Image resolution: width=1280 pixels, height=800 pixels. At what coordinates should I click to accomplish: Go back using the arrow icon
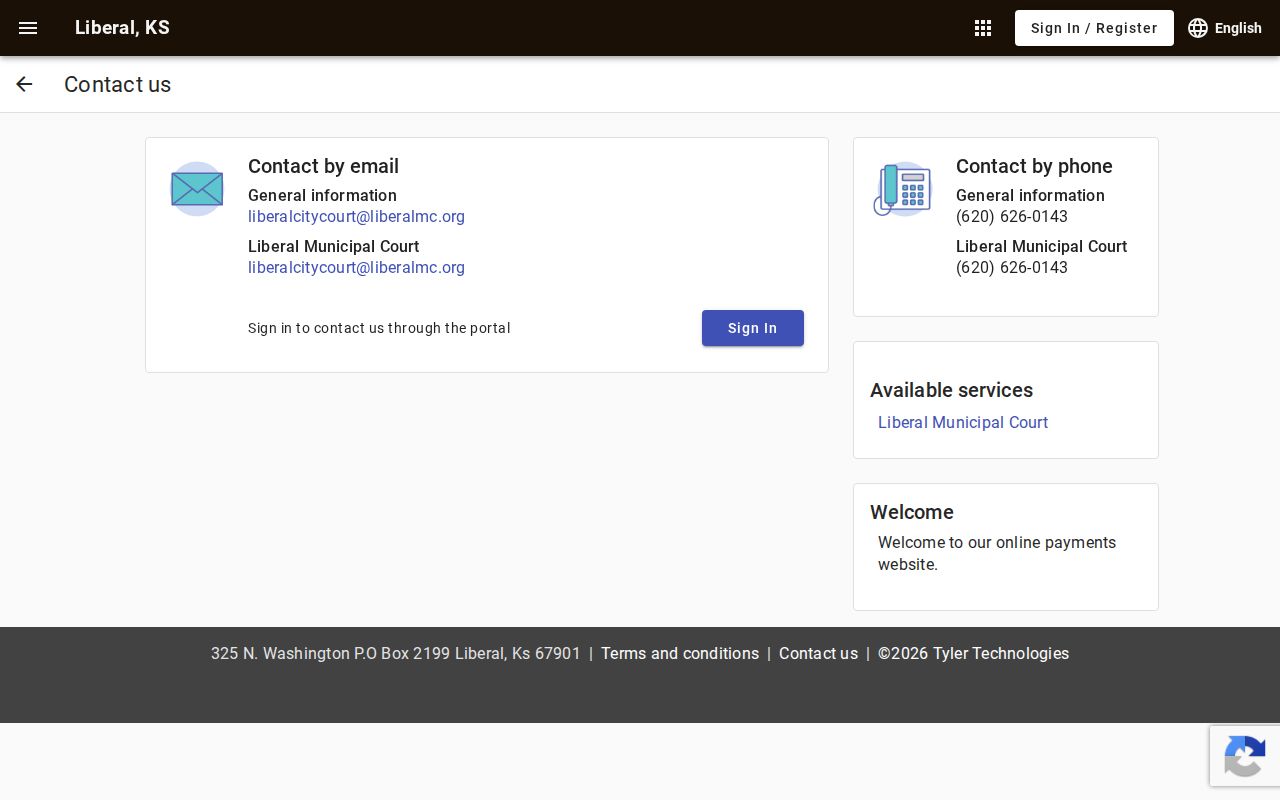click(24, 85)
